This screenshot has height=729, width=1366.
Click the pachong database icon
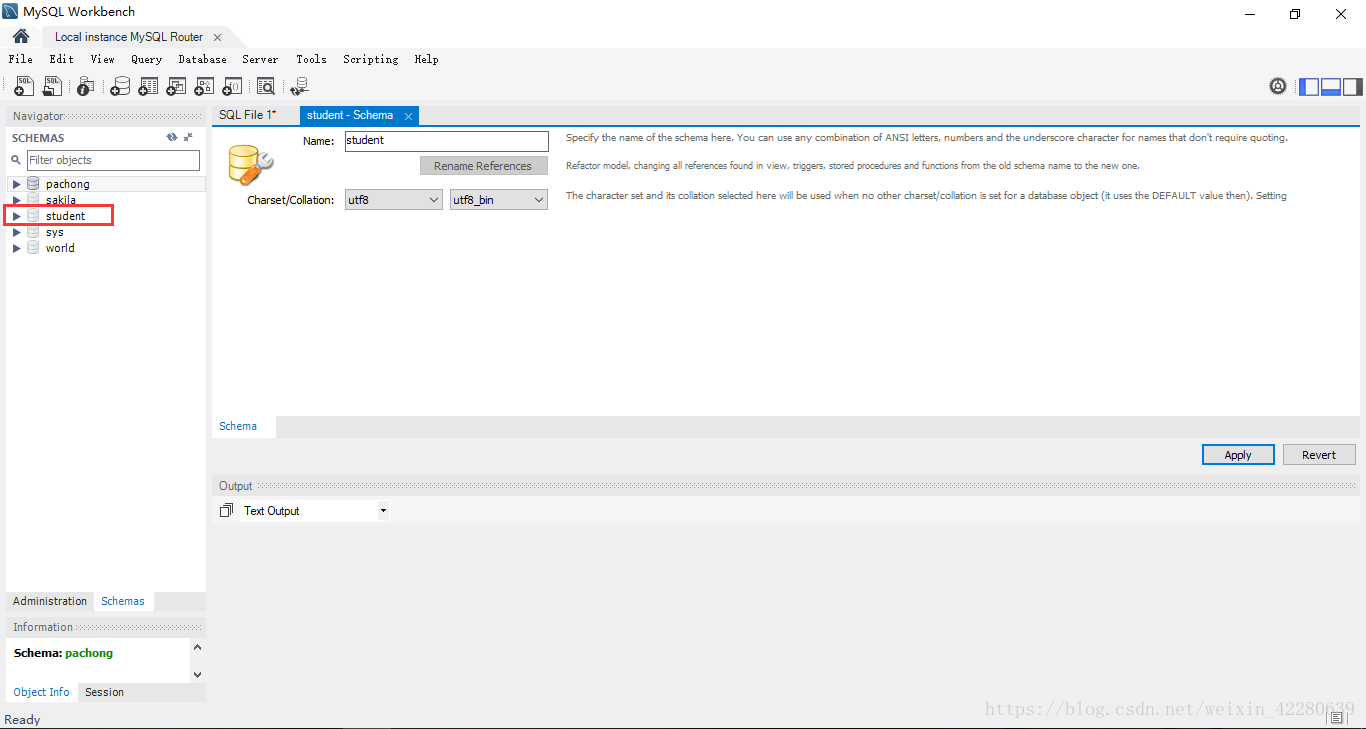coord(33,184)
